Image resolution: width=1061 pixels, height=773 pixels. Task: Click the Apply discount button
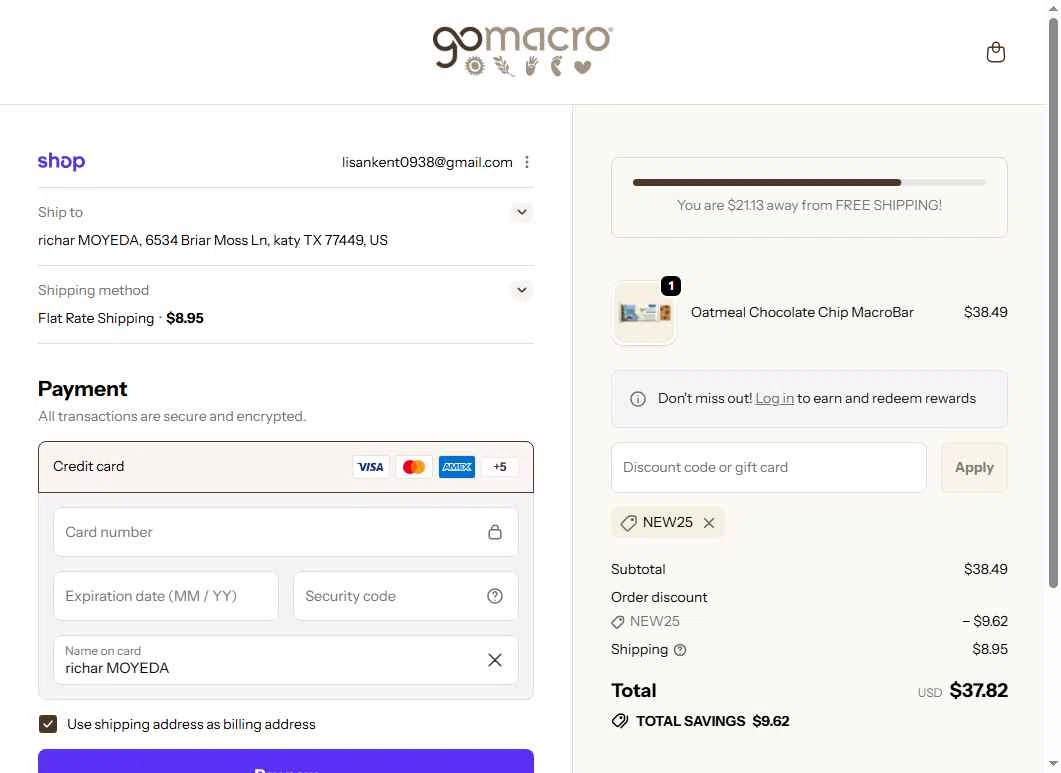(974, 468)
